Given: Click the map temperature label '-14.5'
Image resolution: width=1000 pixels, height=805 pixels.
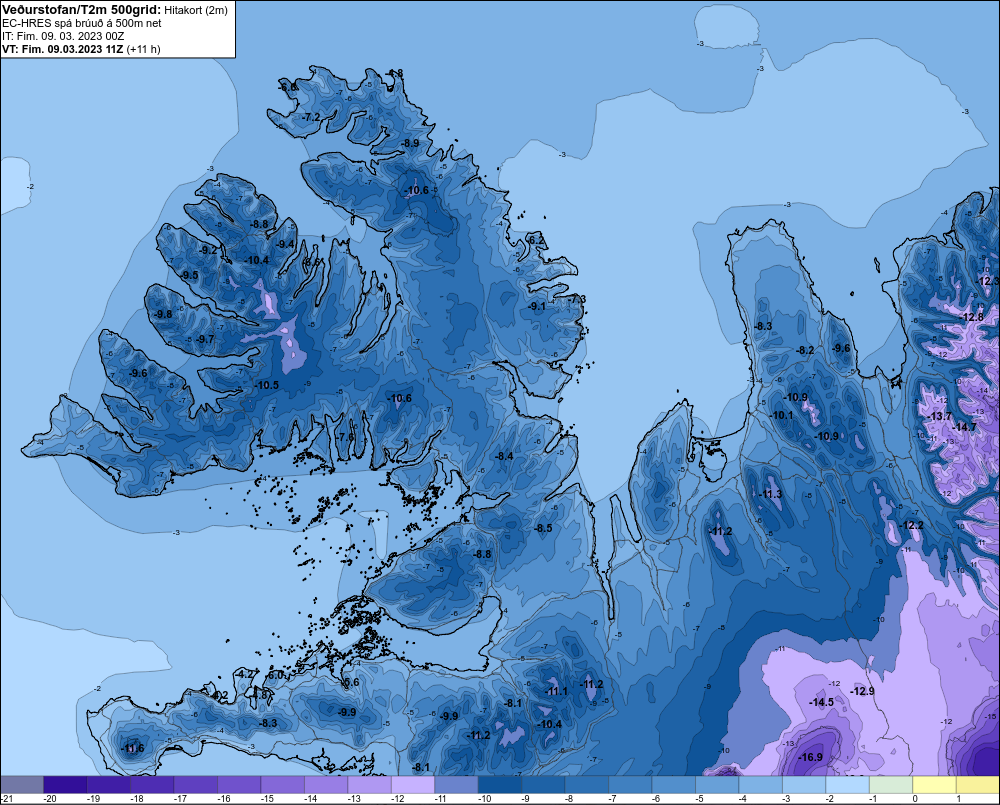Looking at the screenshot, I should (821, 702).
